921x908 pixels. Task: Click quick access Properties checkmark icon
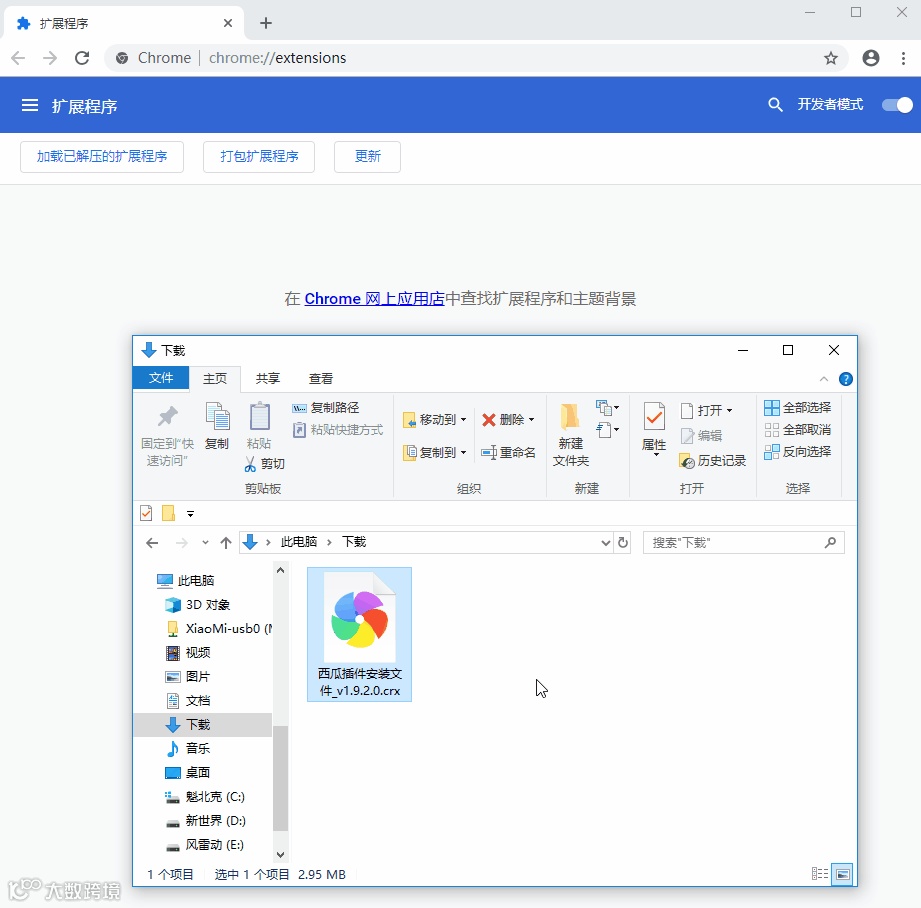pyautogui.click(x=146, y=513)
